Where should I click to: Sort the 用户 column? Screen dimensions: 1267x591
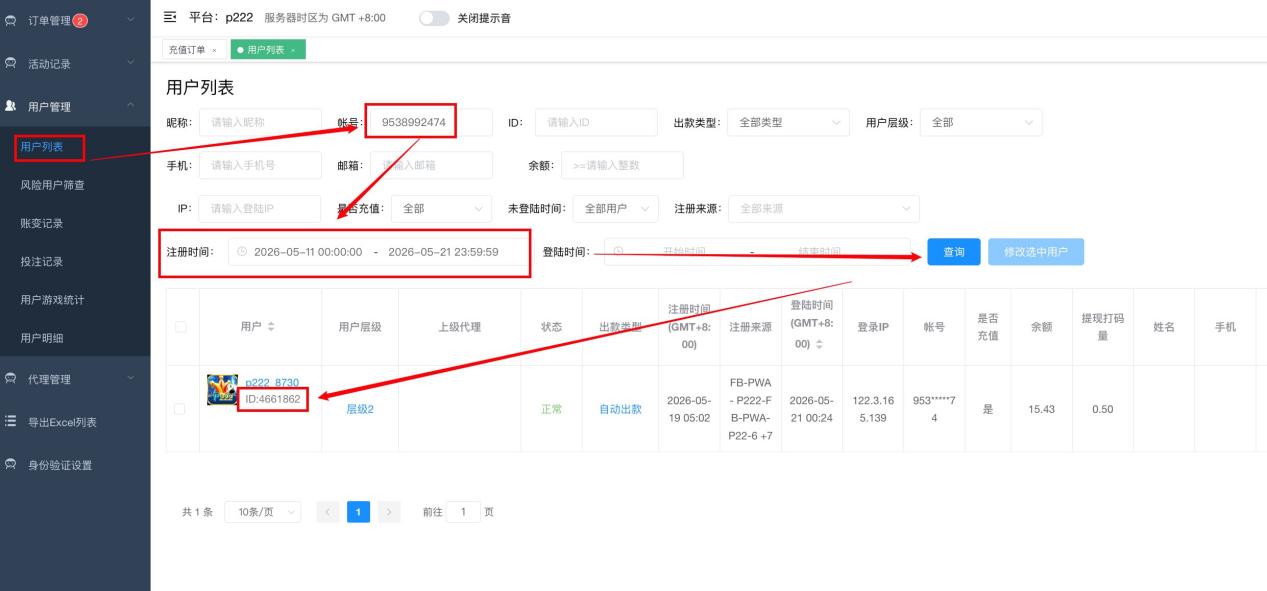[x=271, y=327]
